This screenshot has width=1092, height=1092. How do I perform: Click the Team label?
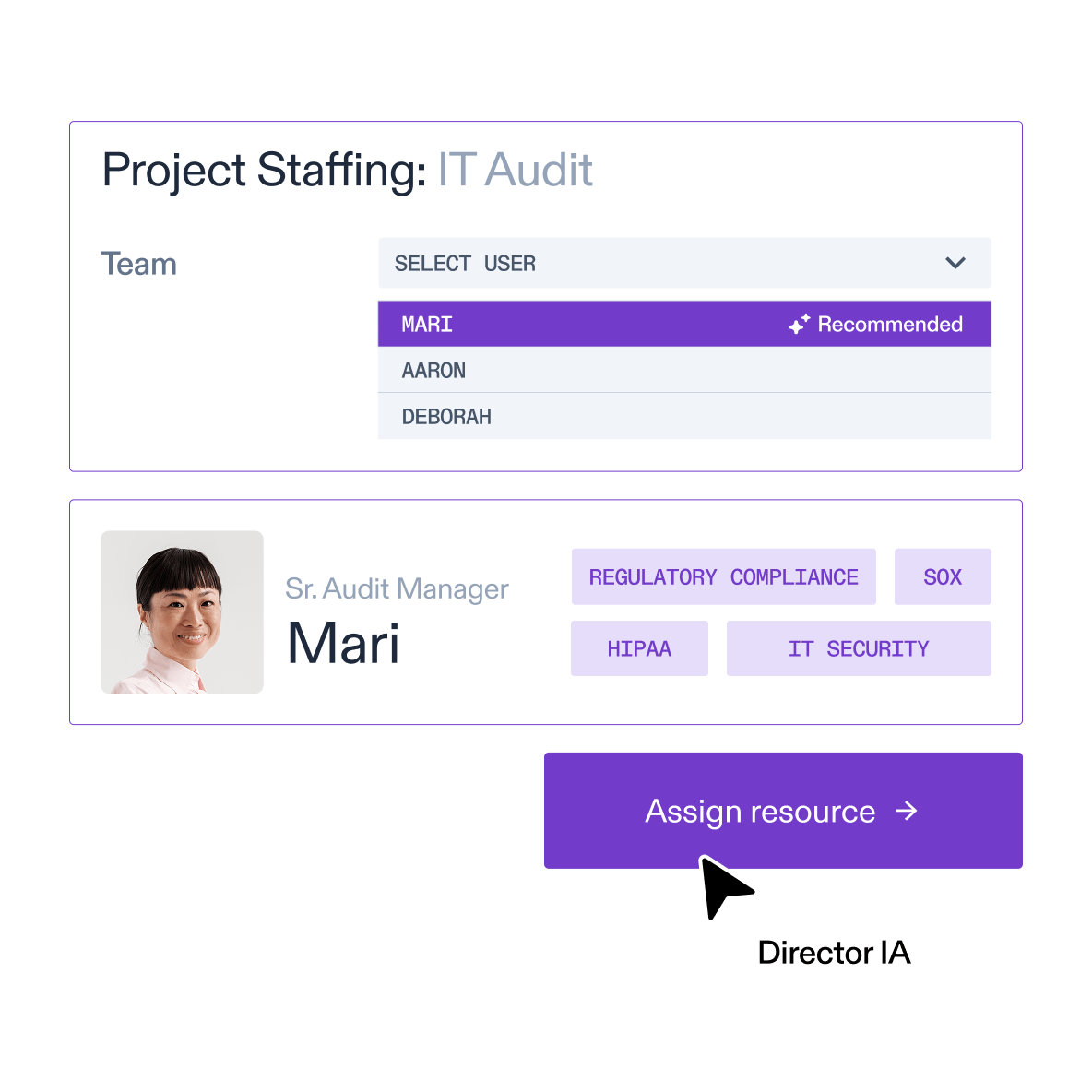[138, 264]
